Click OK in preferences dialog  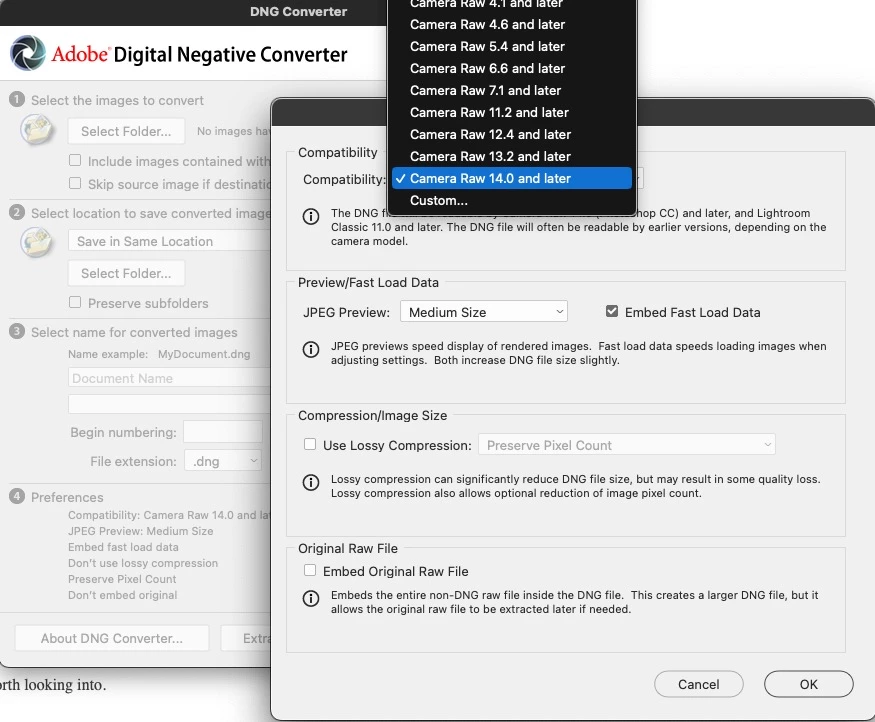point(809,684)
